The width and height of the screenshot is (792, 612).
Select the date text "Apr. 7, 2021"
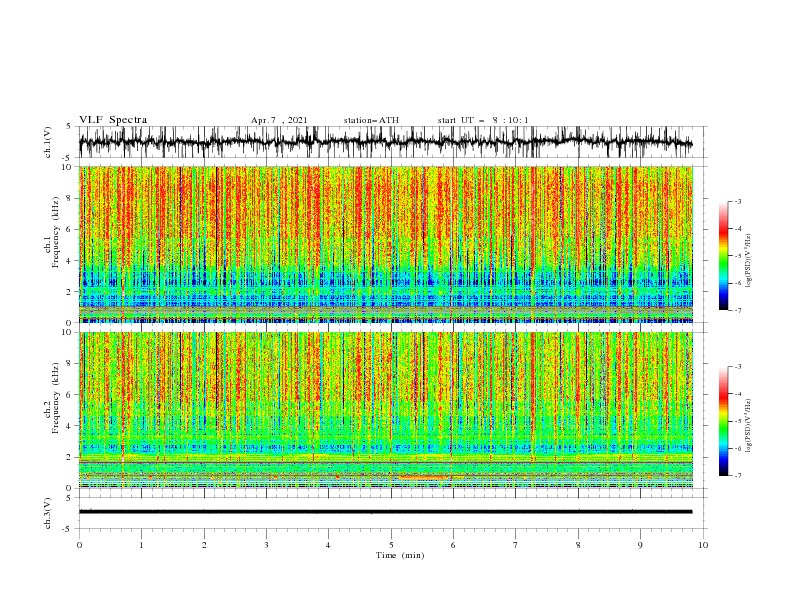(x=279, y=120)
